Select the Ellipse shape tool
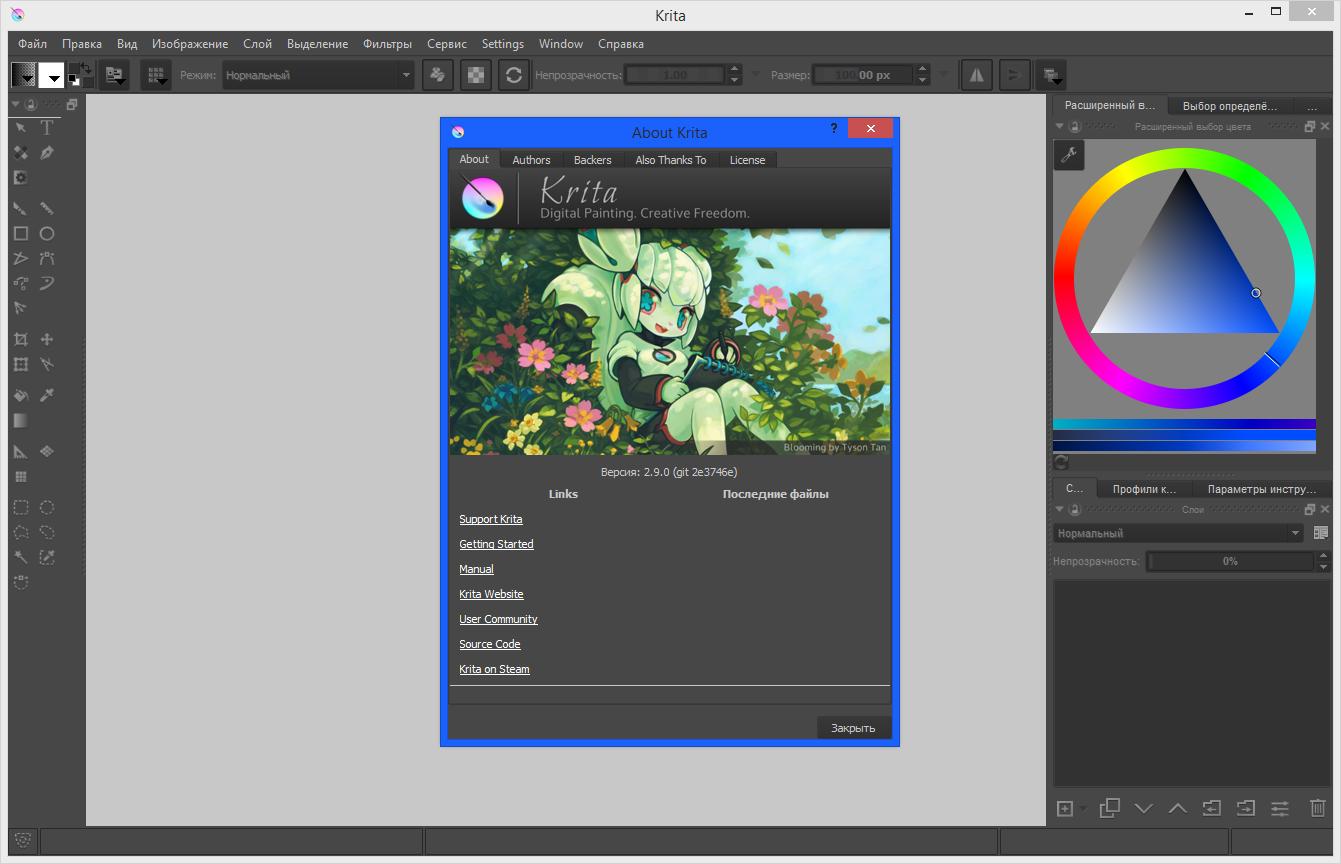The height and width of the screenshot is (864, 1341). (x=46, y=233)
